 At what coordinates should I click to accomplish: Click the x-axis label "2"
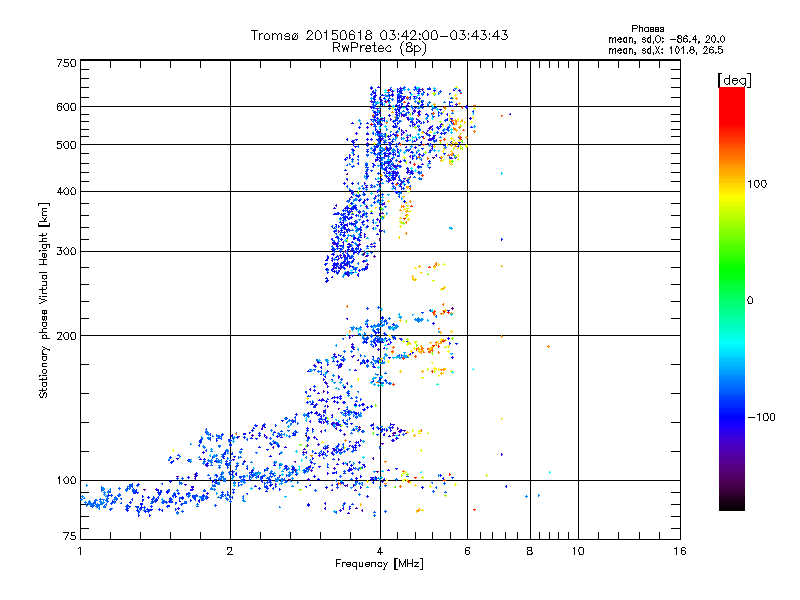tap(230, 551)
